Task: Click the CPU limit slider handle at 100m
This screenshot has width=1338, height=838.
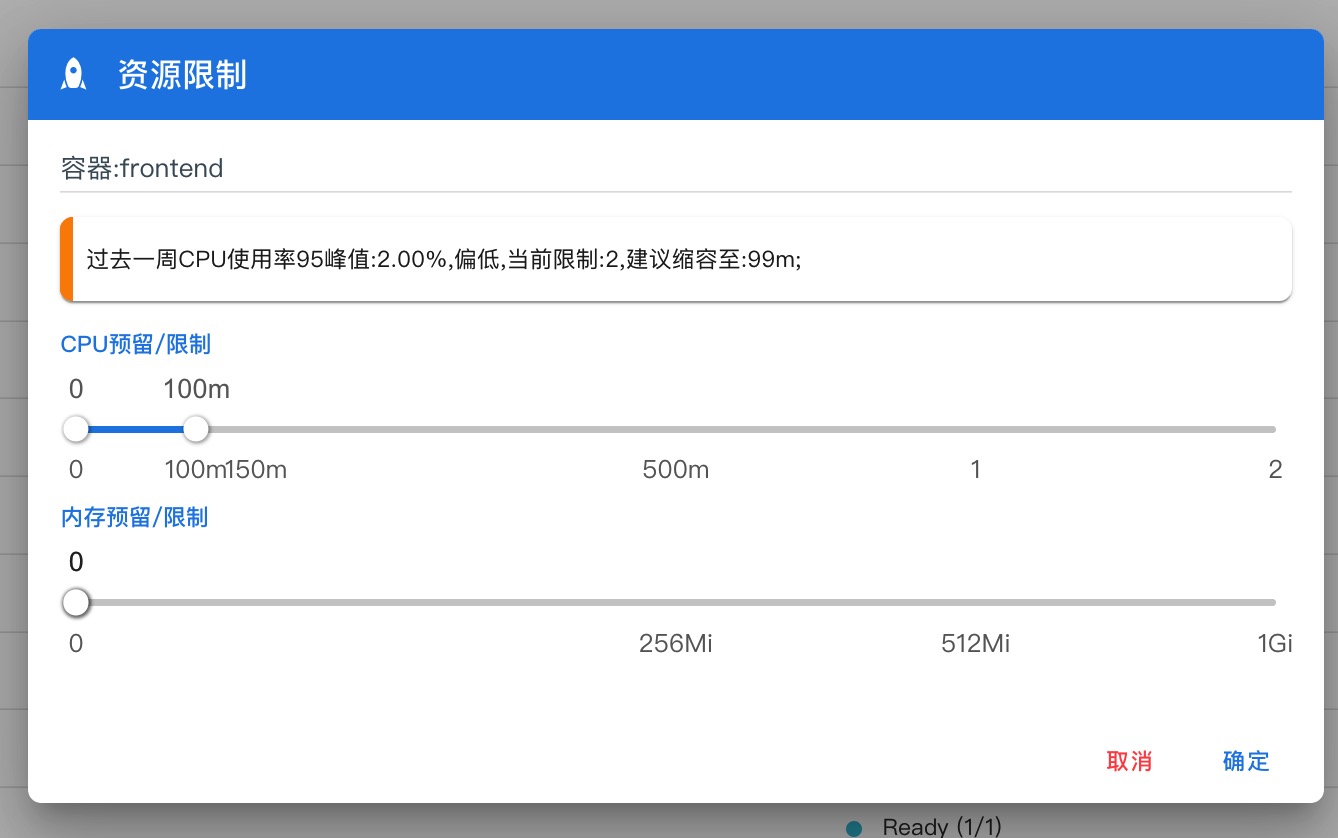Action: pos(196,429)
